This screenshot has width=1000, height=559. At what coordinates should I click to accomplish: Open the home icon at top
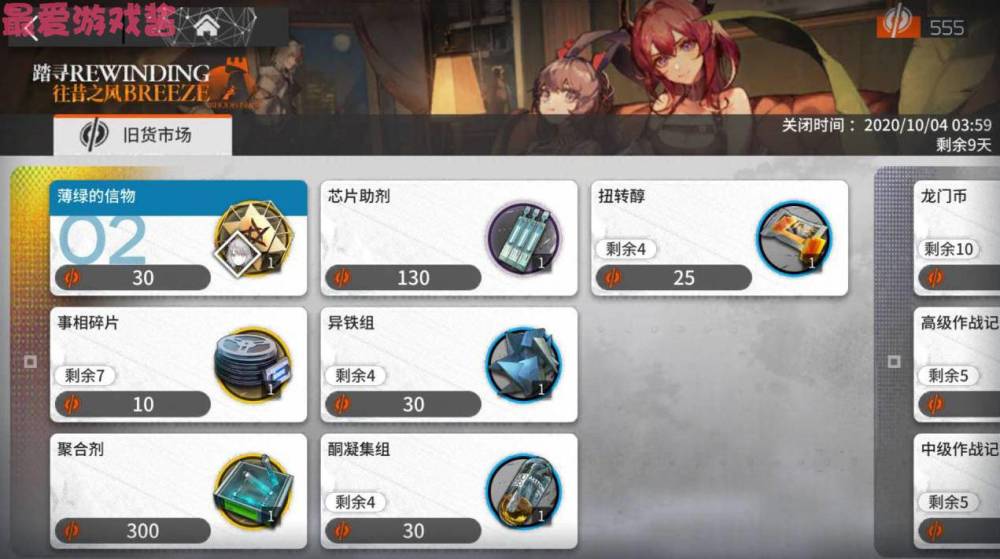(207, 26)
